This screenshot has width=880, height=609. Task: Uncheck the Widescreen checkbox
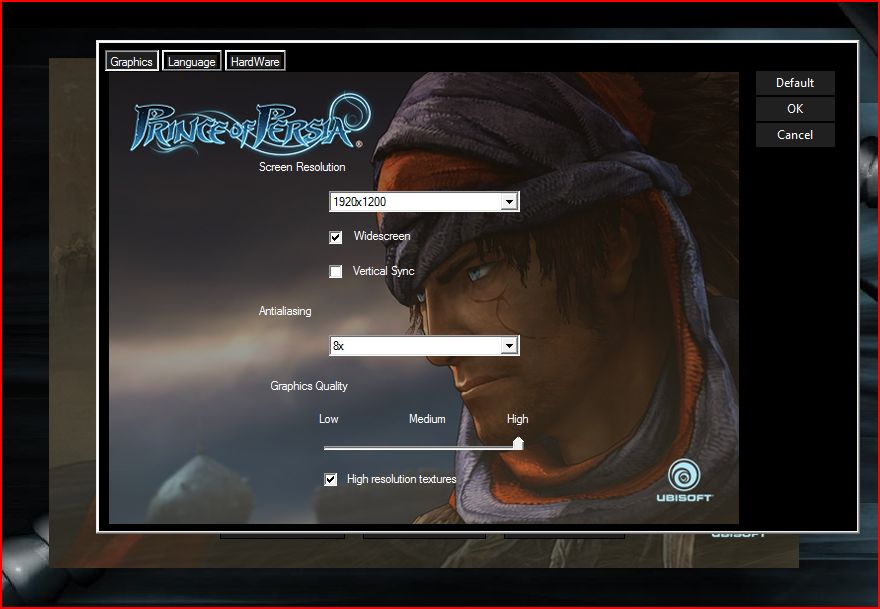[336, 237]
